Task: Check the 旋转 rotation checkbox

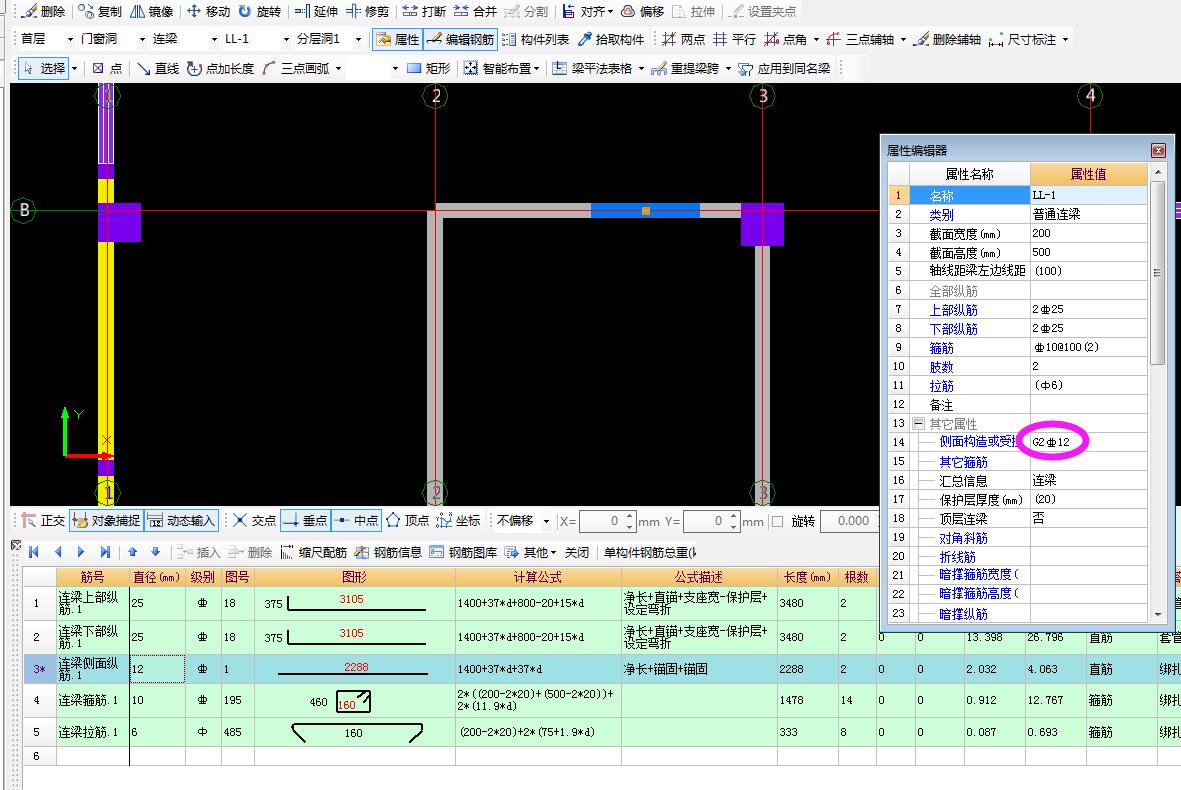Action: pos(778,521)
